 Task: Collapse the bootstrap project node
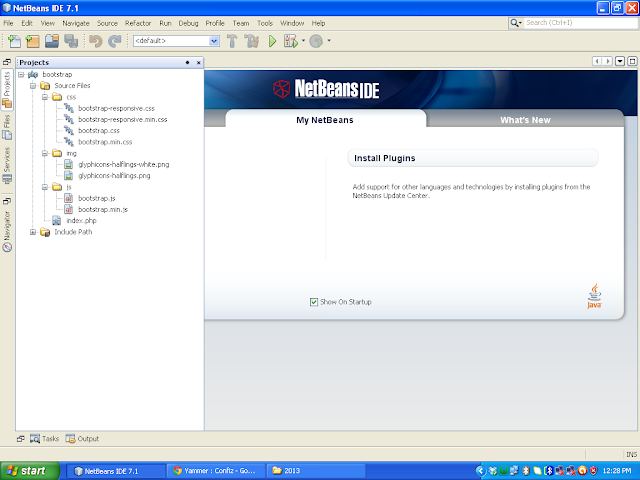point(21,74)
